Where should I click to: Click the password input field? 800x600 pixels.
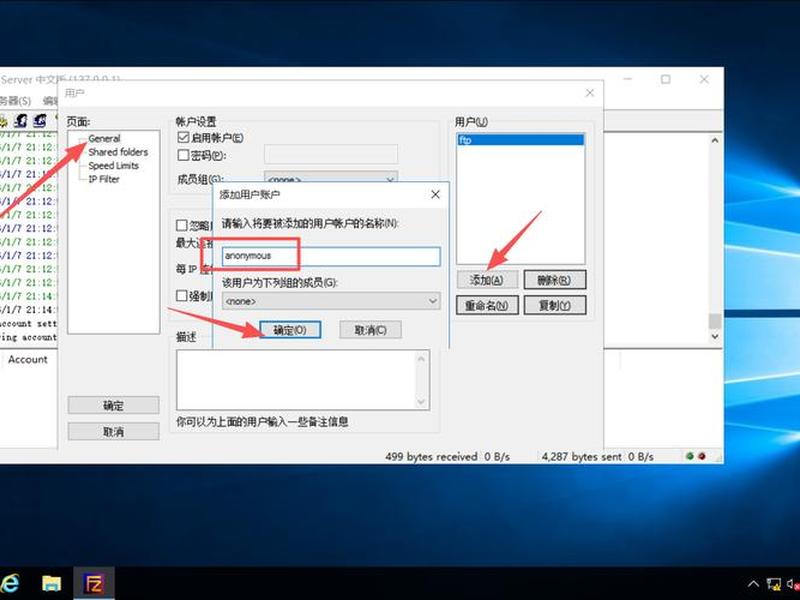click(x=331, y=154)
